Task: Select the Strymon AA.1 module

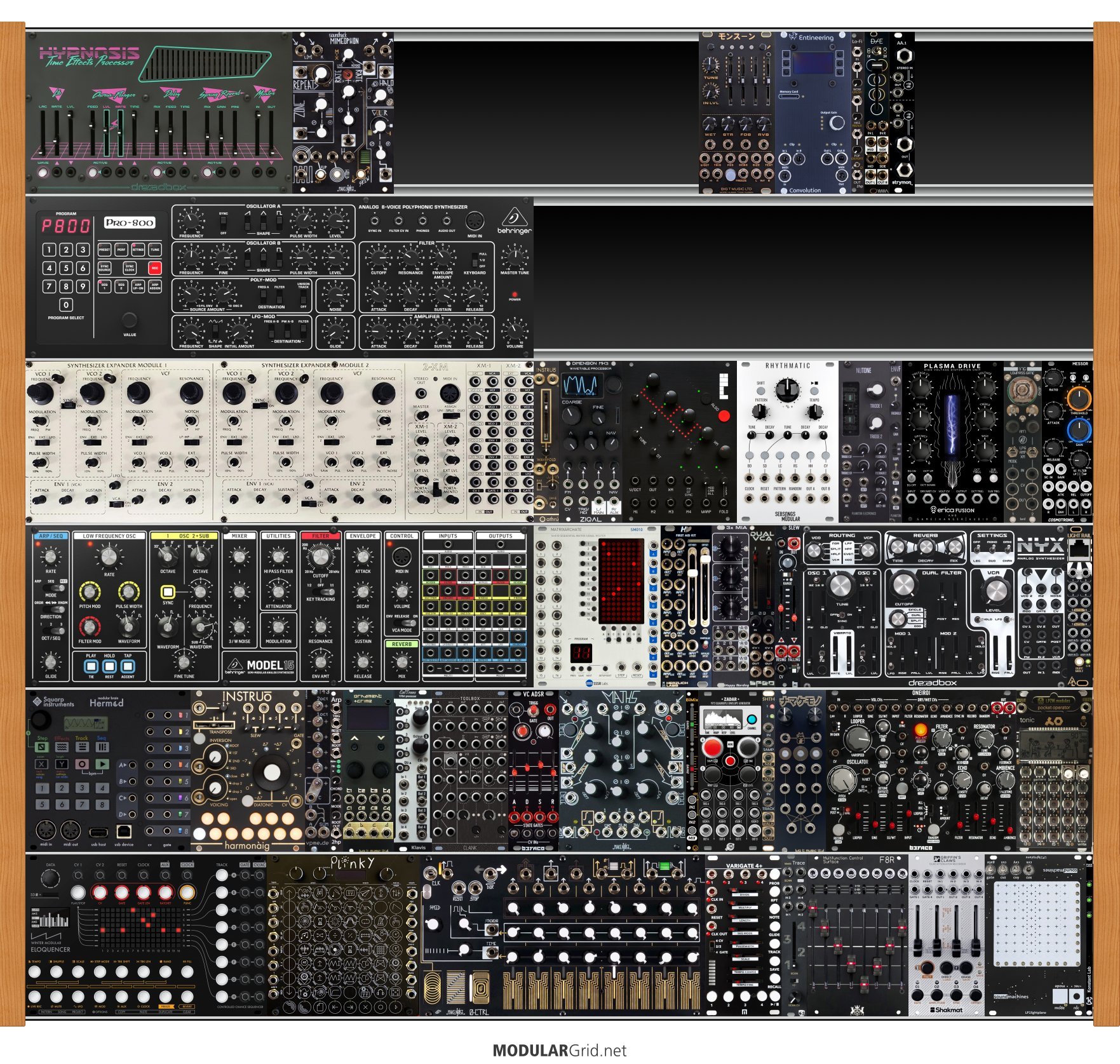Action: click(x=902, y=113)
